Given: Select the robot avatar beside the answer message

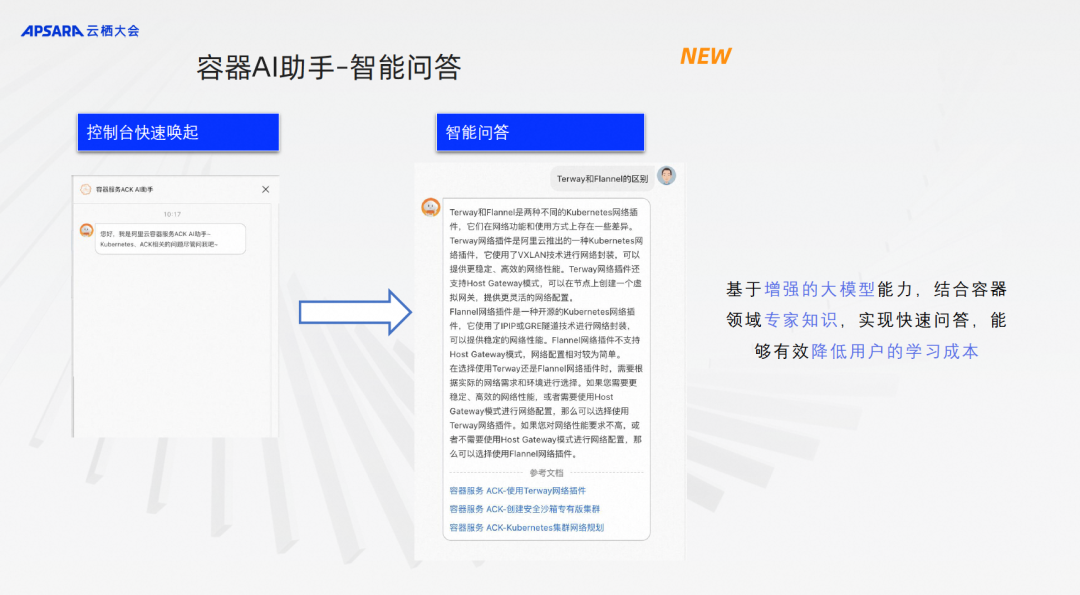Looking at the screenshot, I should click(430, 207).
